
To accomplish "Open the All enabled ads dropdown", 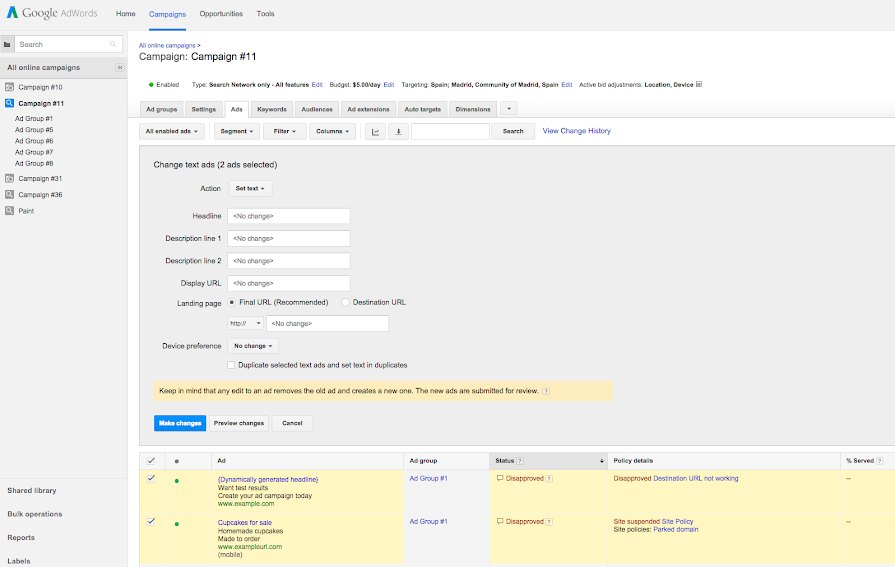I will point(172,131).
